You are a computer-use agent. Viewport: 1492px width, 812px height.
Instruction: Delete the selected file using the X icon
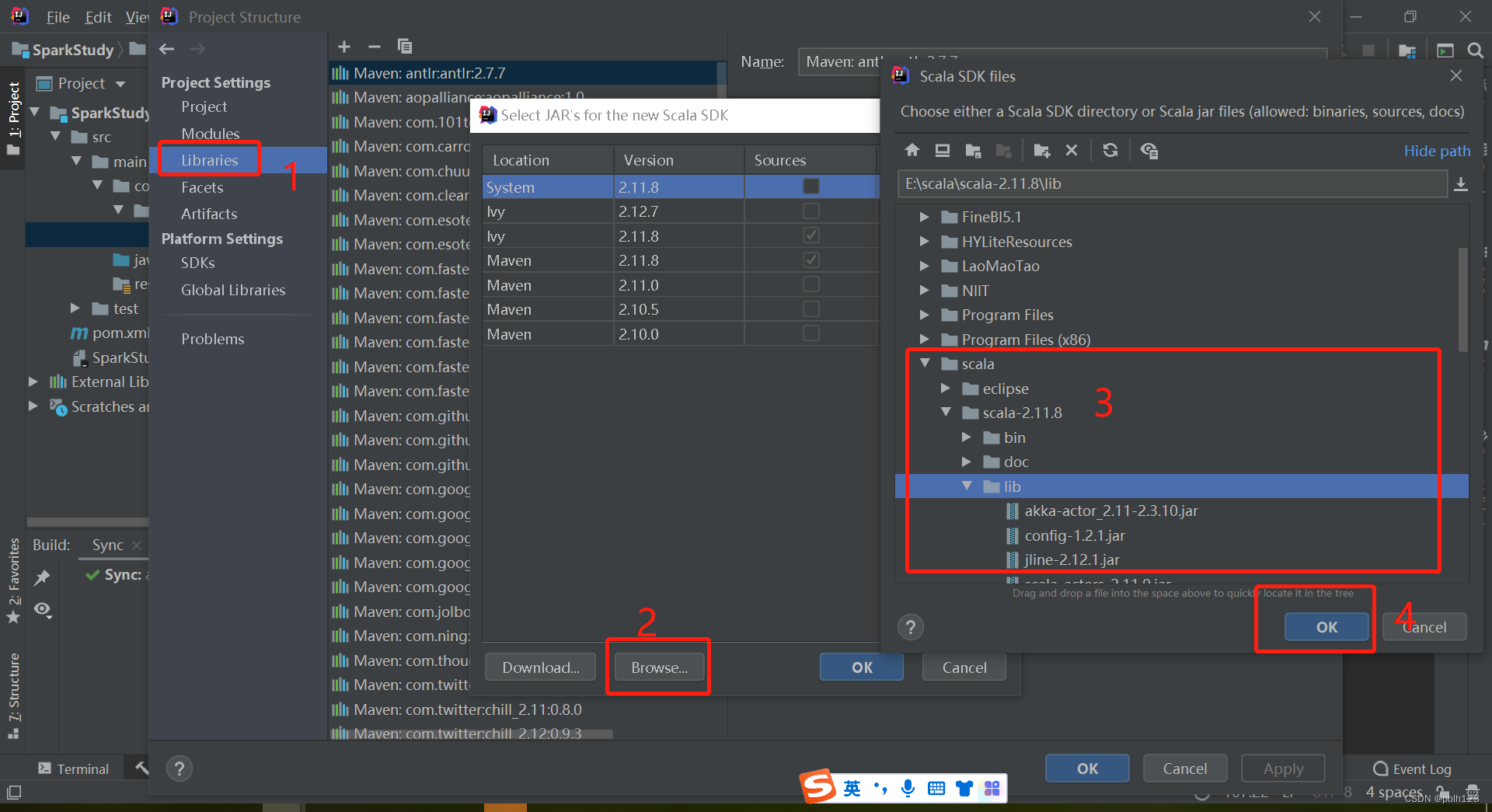pyautogui.click(x=1072, y=150)
